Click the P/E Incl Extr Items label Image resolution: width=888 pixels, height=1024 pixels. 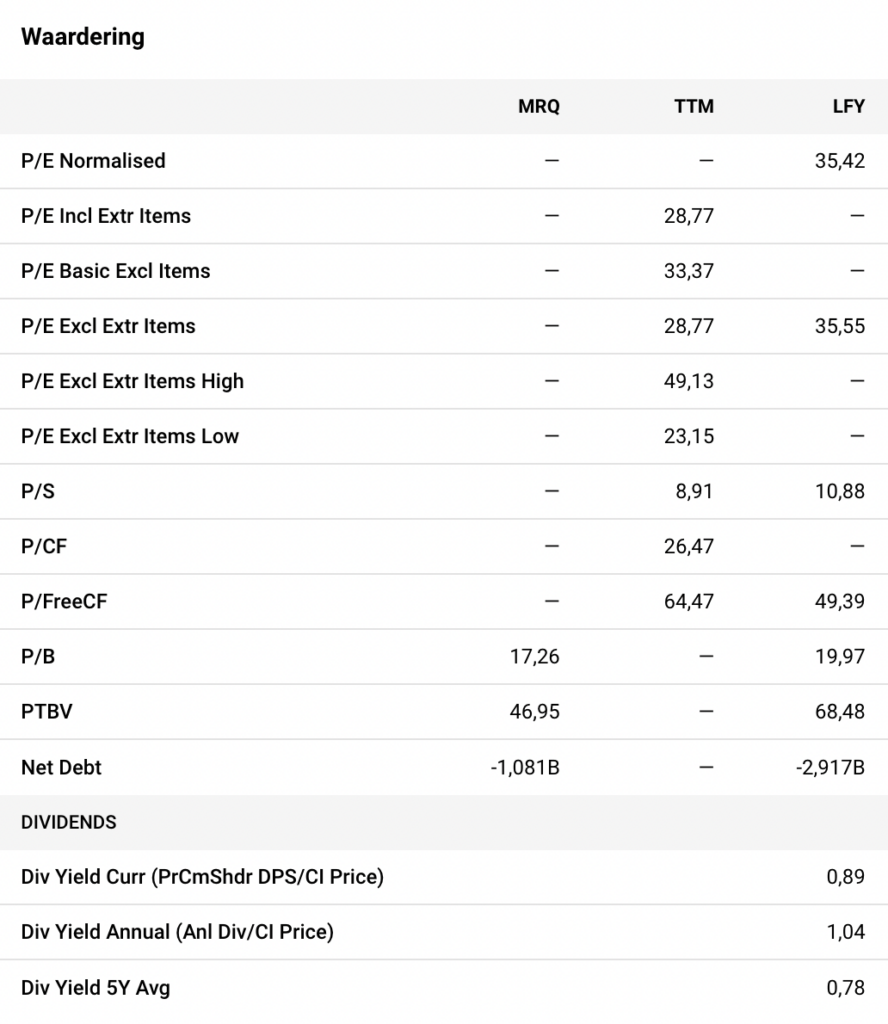tap(106, 216)
